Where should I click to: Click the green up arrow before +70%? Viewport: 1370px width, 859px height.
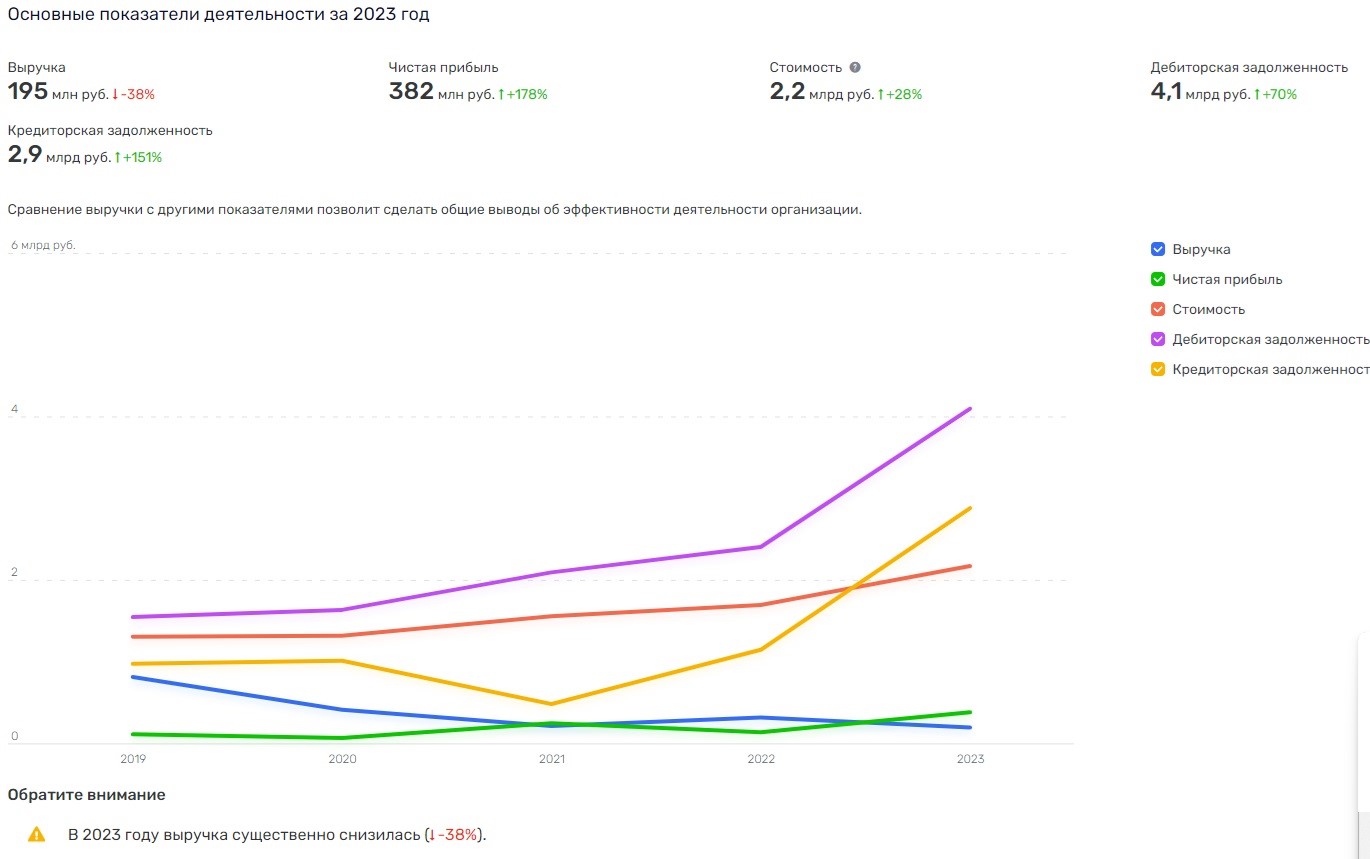pos(1257,95)
